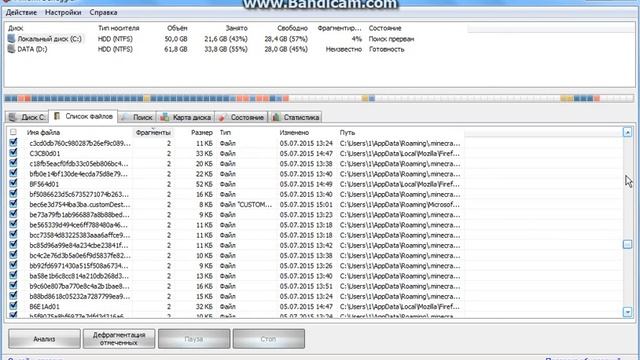
Task: Click the Готовность status text
Action: (387, 49)
